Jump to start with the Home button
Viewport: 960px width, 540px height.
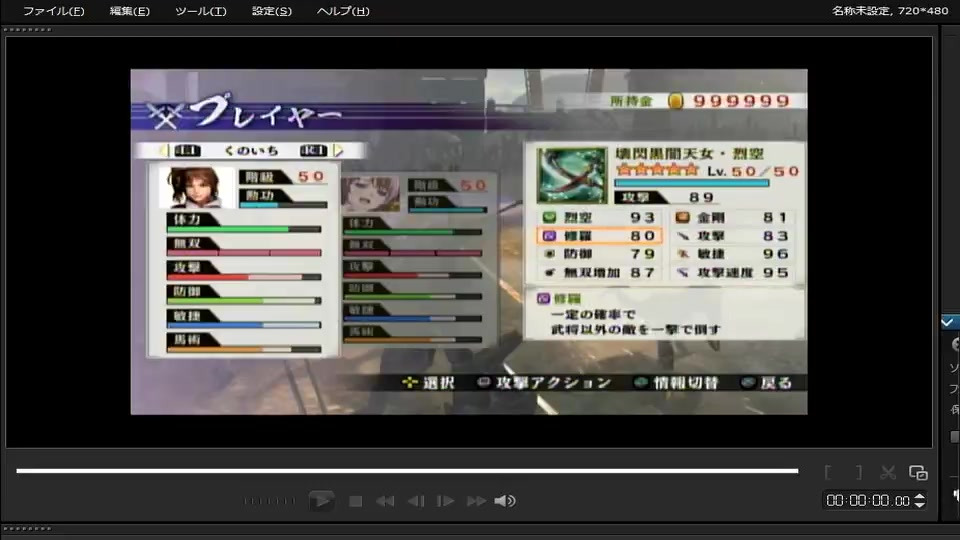click(384, 501)
